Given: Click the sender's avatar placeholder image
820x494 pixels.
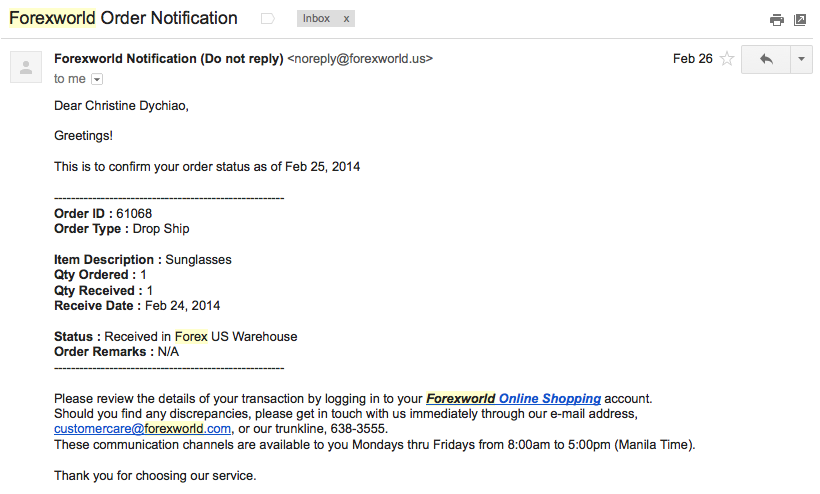Looking at the screenshot, I should tap(26, 67).
